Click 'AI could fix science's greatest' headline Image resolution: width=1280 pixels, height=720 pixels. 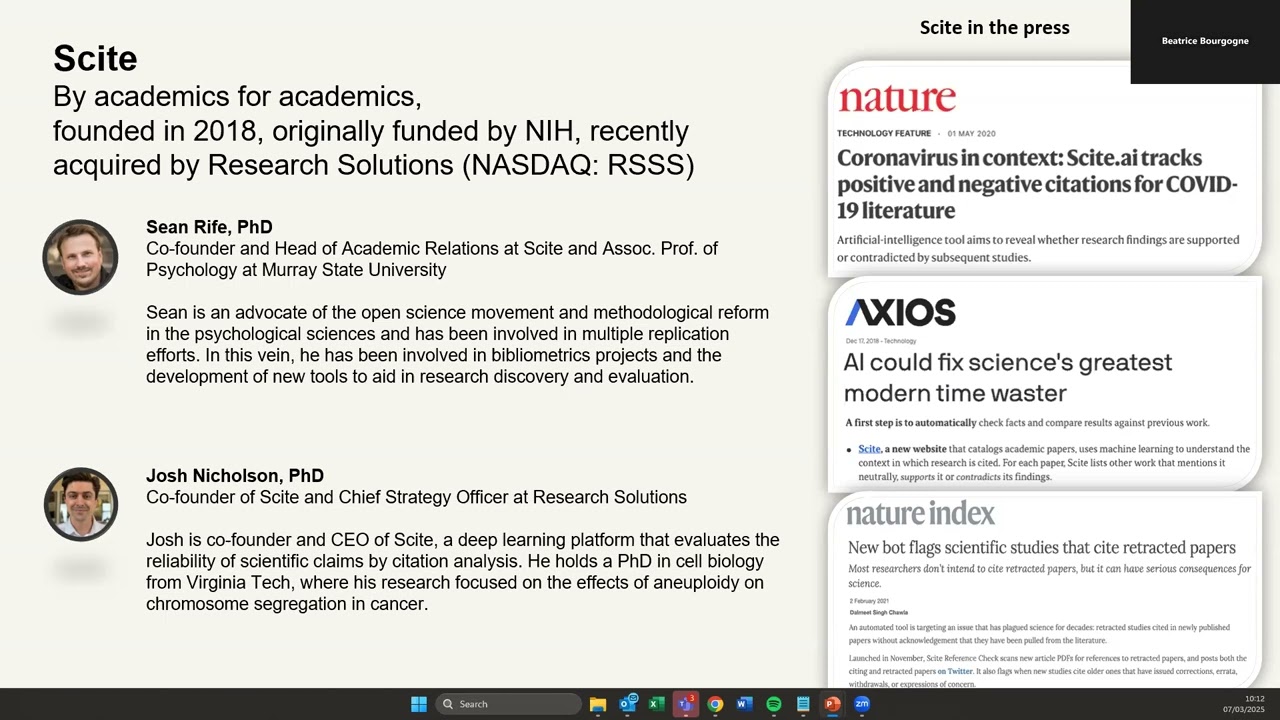click(x=1008, y=377)
